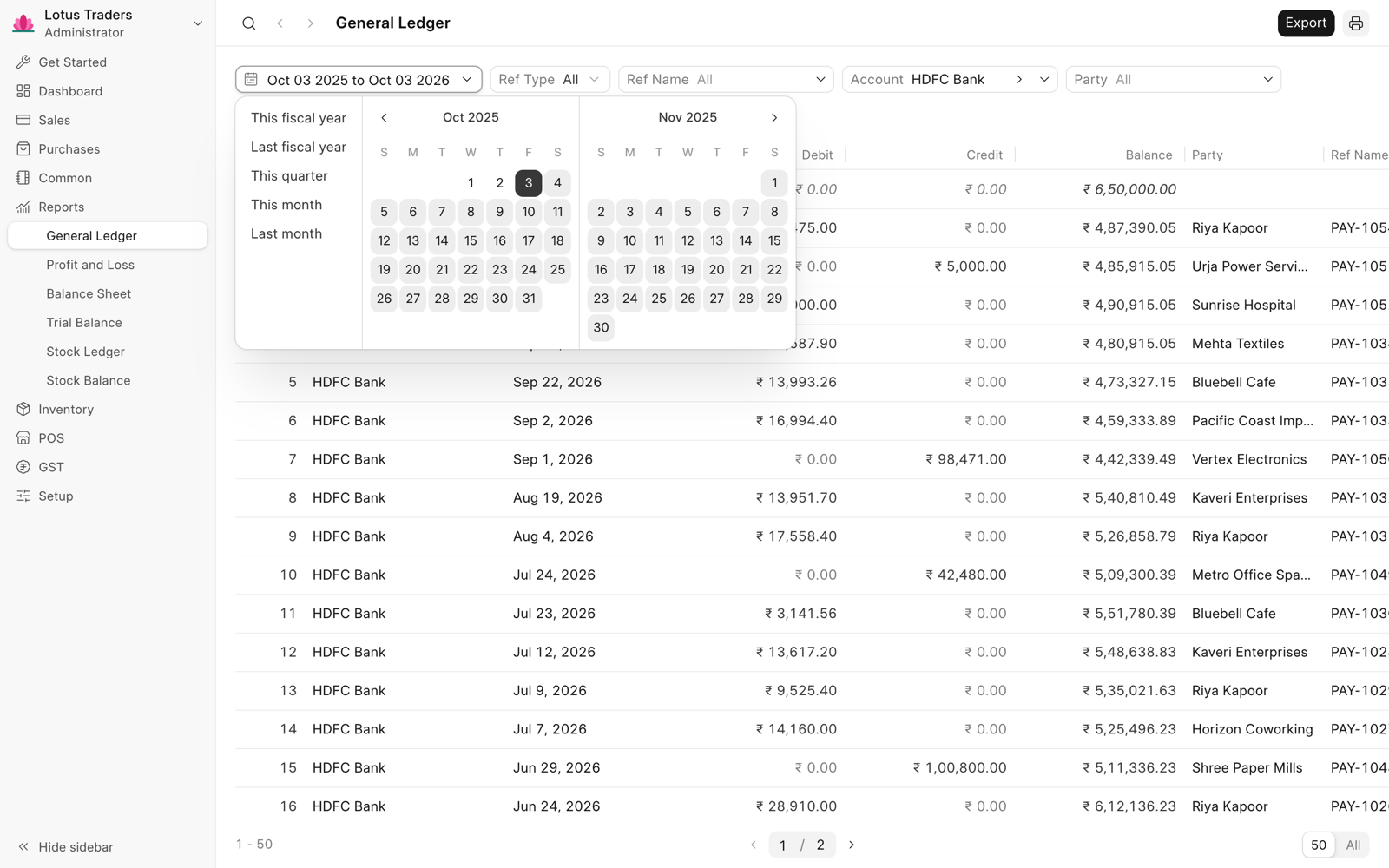Click the Hide sidebar double-chevron icon
This screenshot has width=1389, height=868.
point(23,847)
